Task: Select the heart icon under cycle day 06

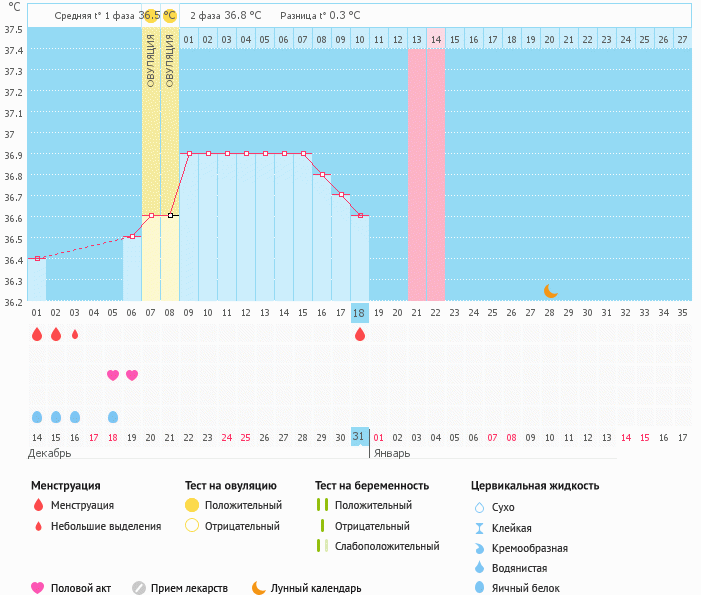Action: click(132, 375)
